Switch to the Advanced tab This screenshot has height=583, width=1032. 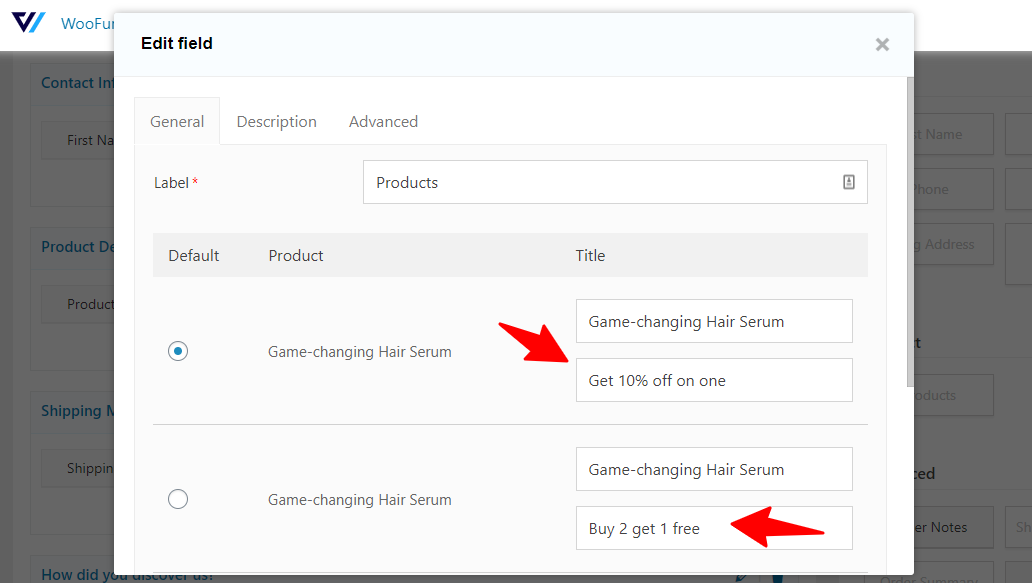tap(383, 122)
